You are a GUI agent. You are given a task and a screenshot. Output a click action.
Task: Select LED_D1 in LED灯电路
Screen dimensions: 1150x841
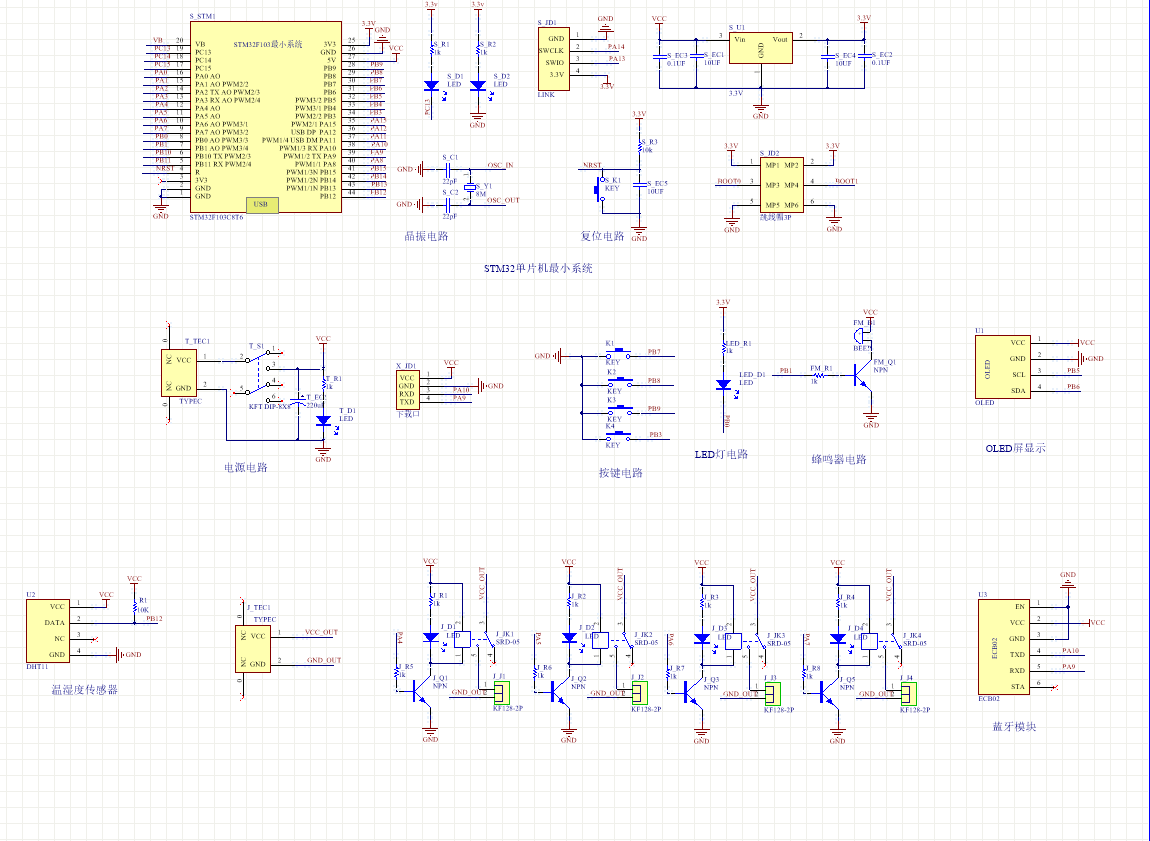(723, 384)
